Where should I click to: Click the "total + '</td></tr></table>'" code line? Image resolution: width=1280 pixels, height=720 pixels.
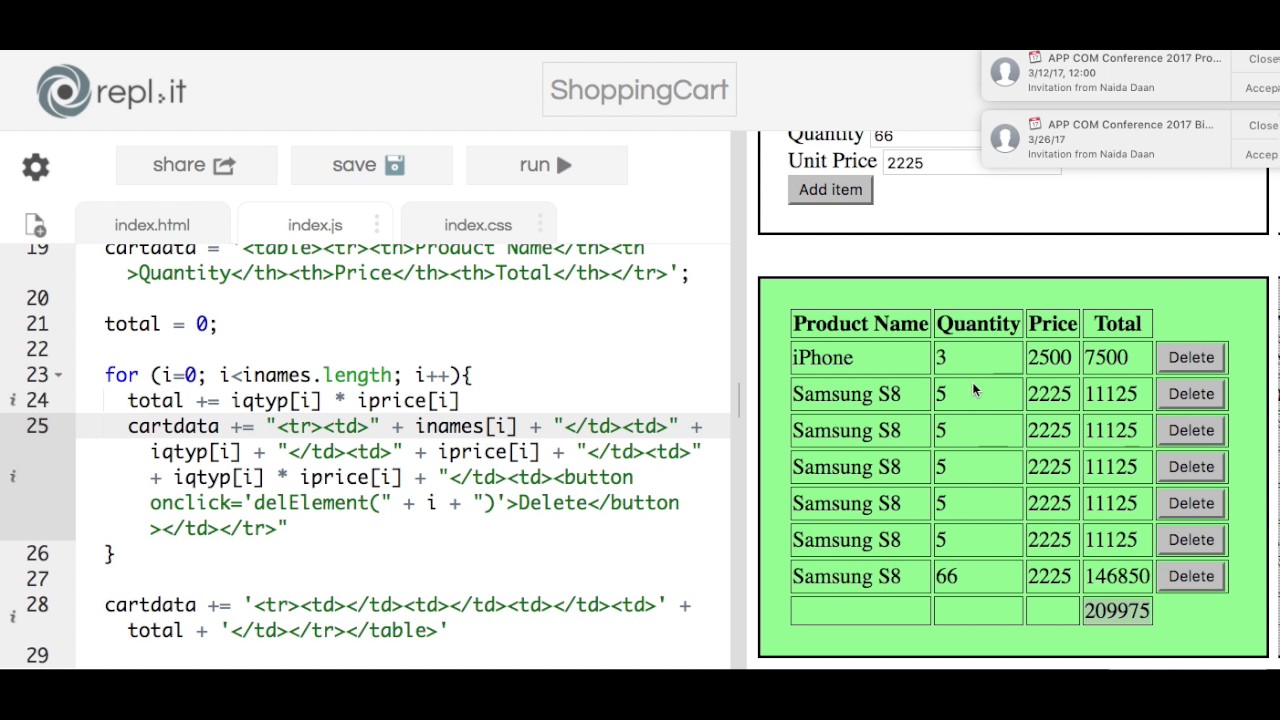288,630
